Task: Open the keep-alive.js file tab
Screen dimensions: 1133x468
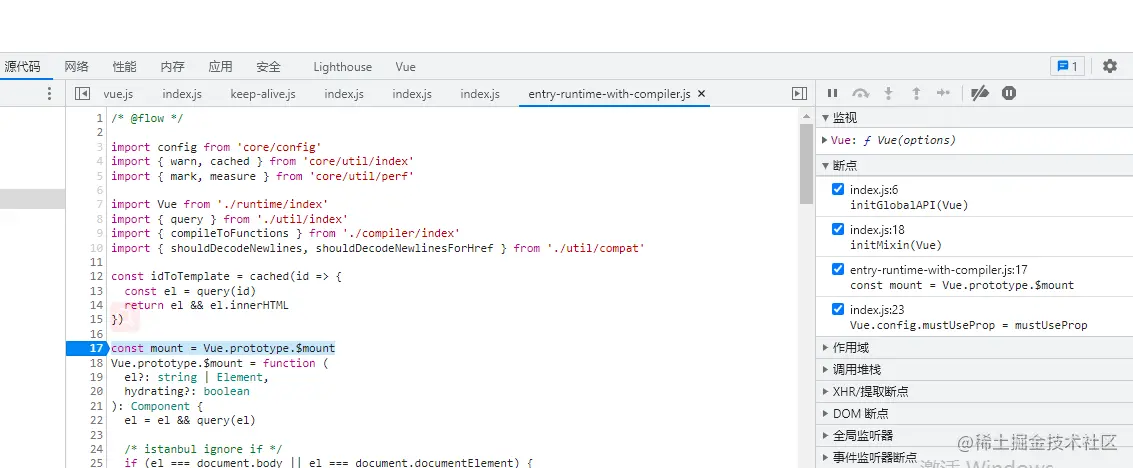Action: (263, 94)
